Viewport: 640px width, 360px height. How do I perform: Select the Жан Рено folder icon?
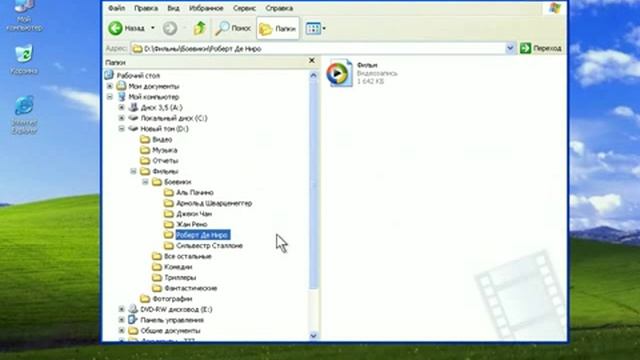(x=169, y=224)
